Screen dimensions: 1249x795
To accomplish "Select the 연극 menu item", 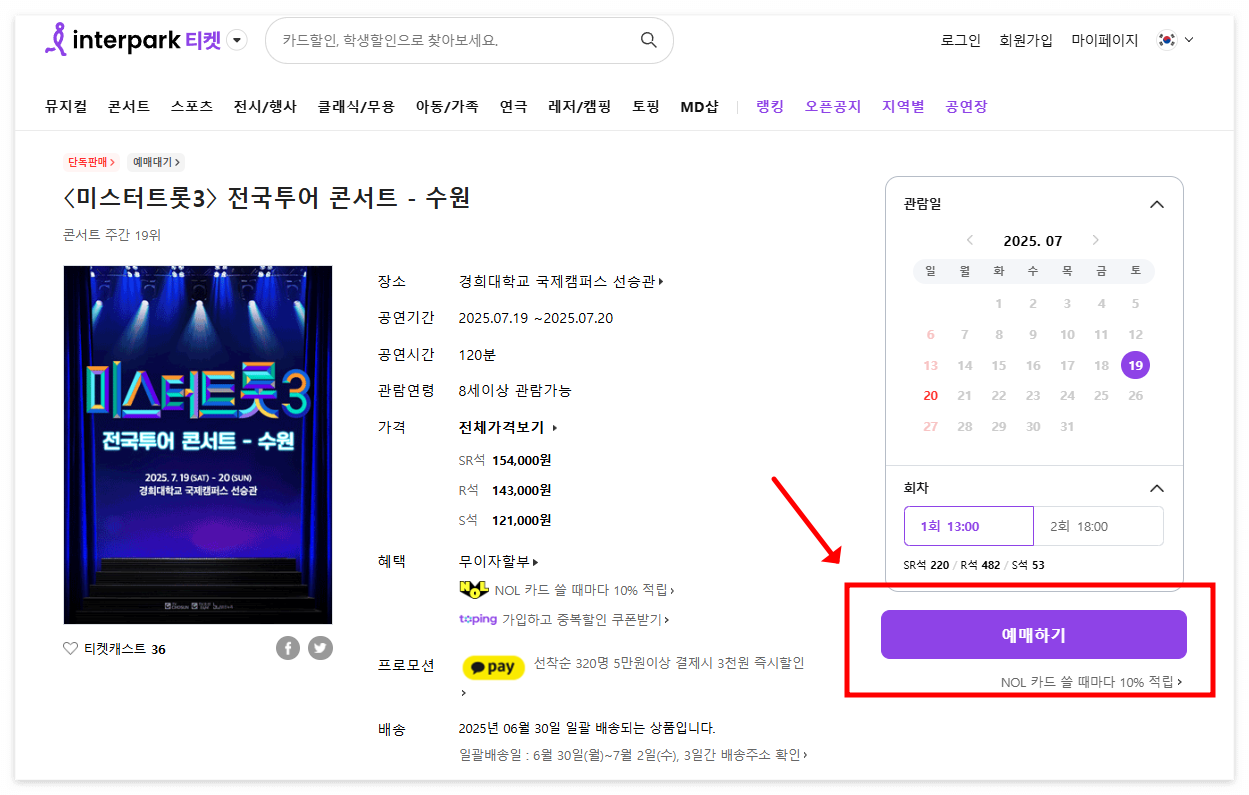I will (x=513, y=106).
